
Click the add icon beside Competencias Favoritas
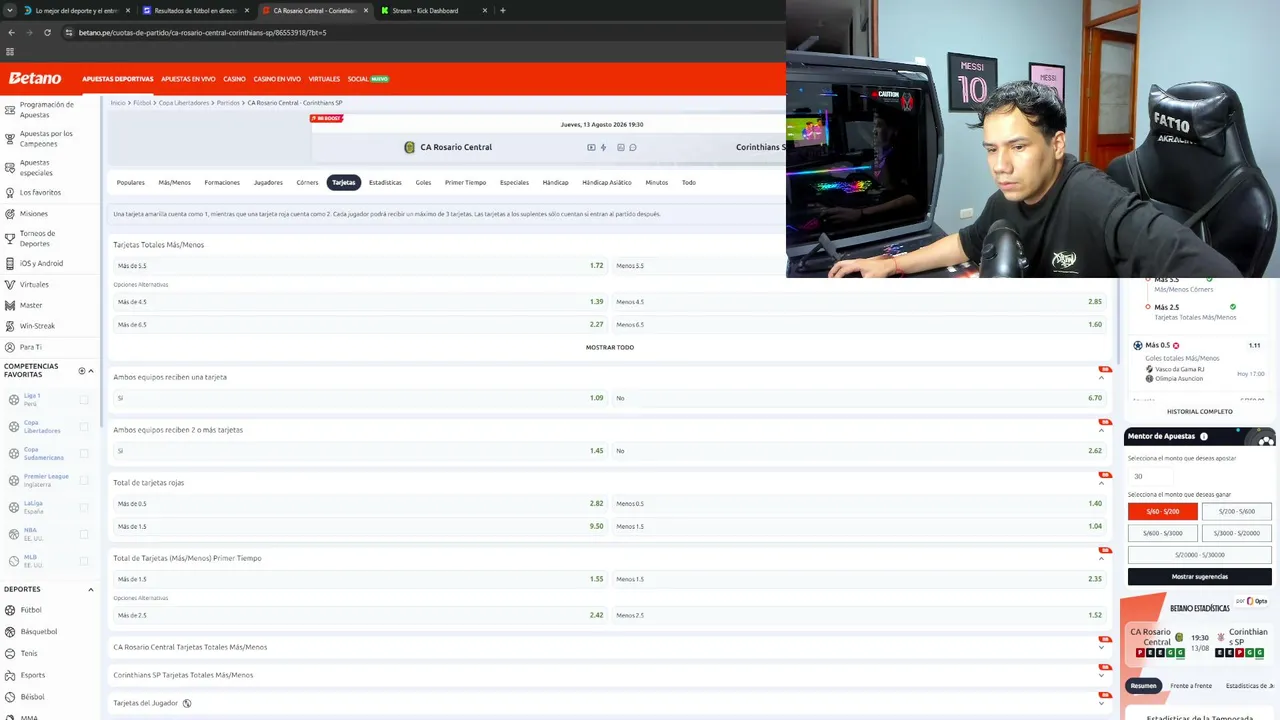coord(82,371)
